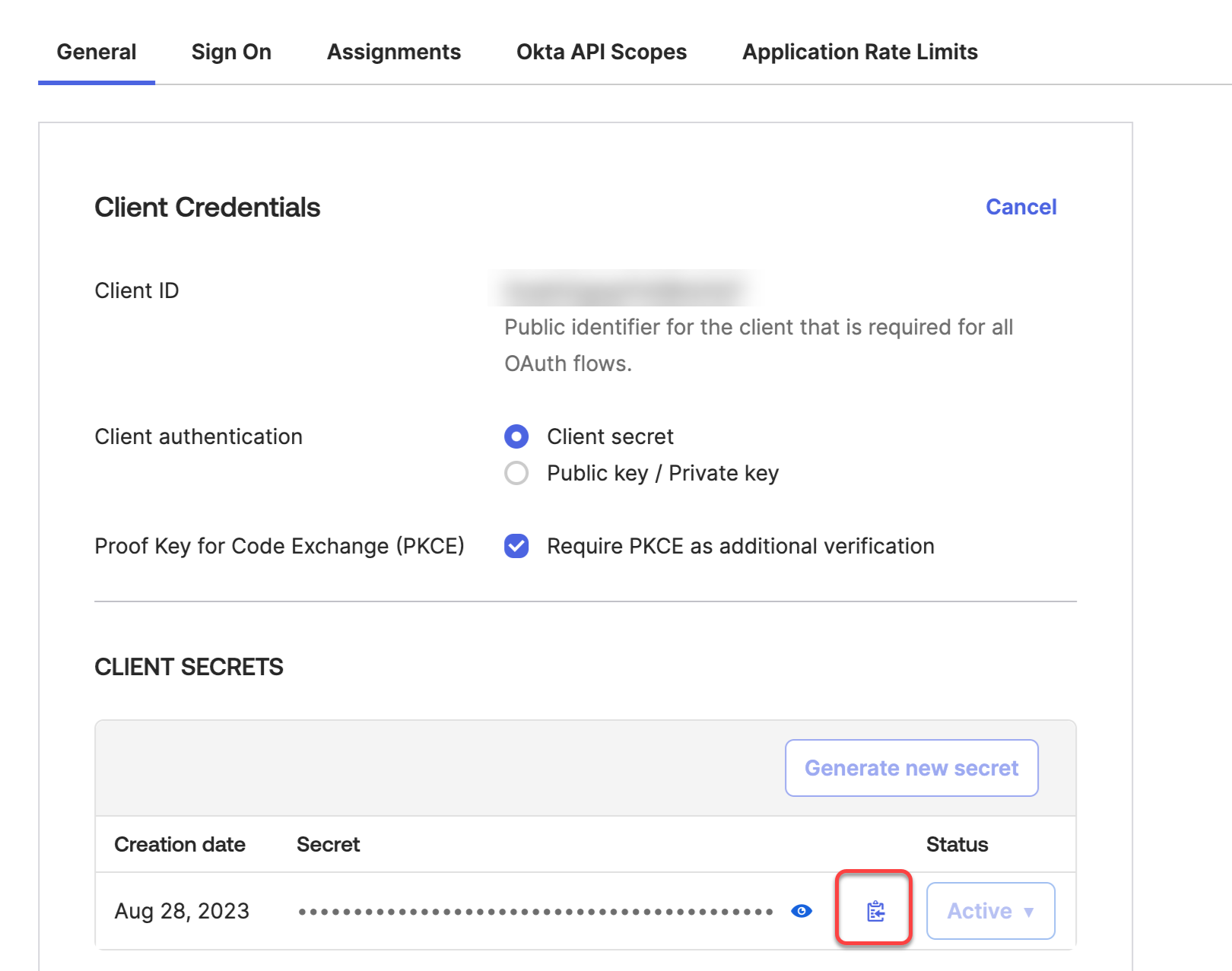
Task: Copy the client secret to clipboard
Action: click(875, 910)
